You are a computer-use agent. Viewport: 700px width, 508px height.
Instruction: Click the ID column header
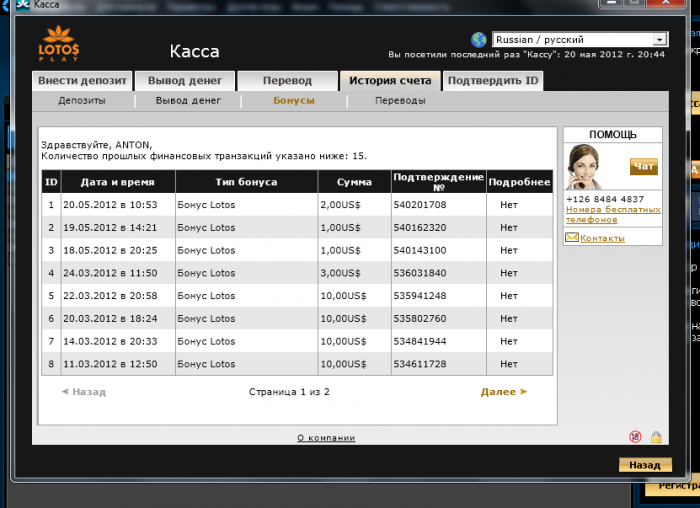point(51,182)
